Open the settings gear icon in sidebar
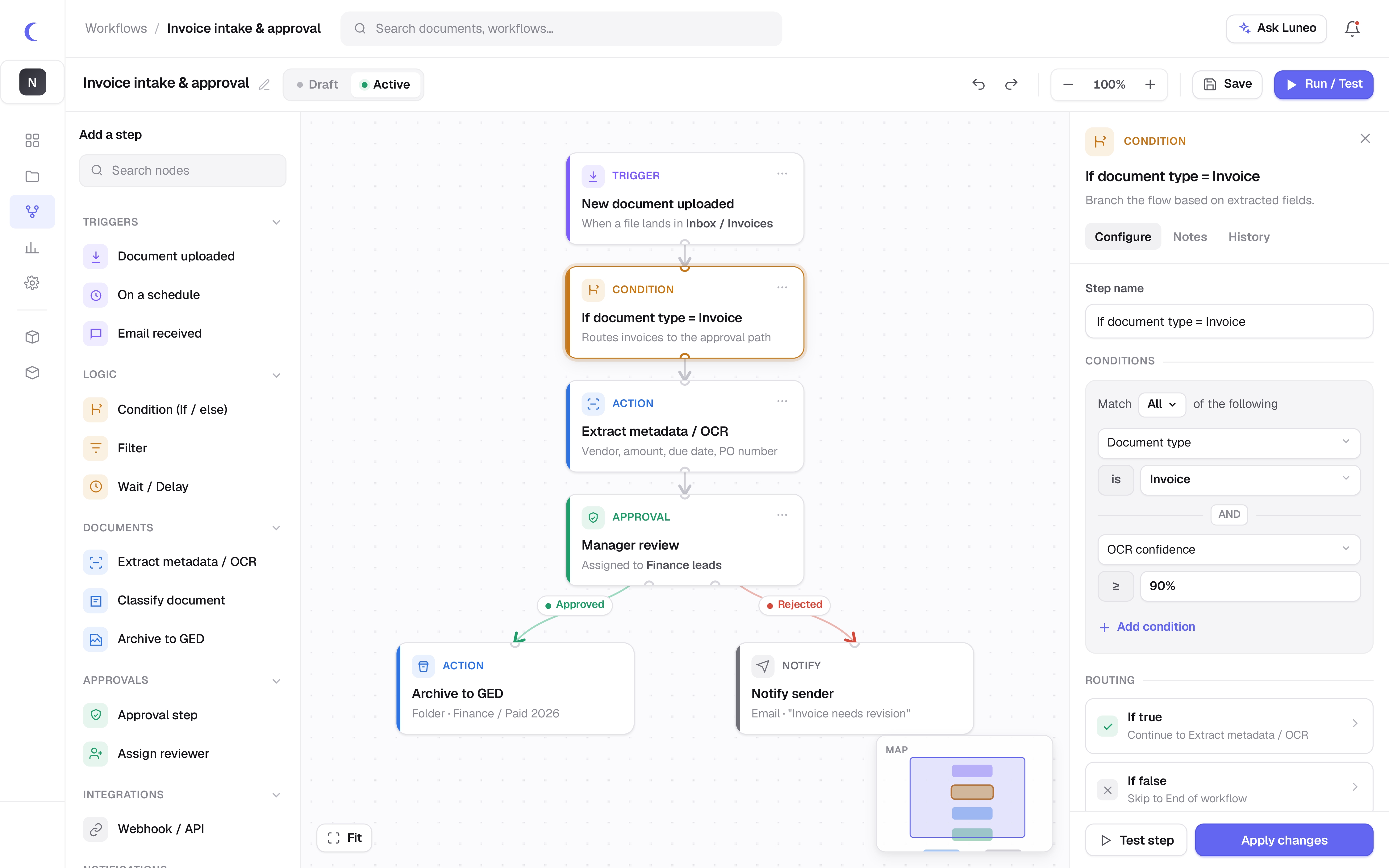The width and height of the screenshot is (1389, 868). pos(32,283)
